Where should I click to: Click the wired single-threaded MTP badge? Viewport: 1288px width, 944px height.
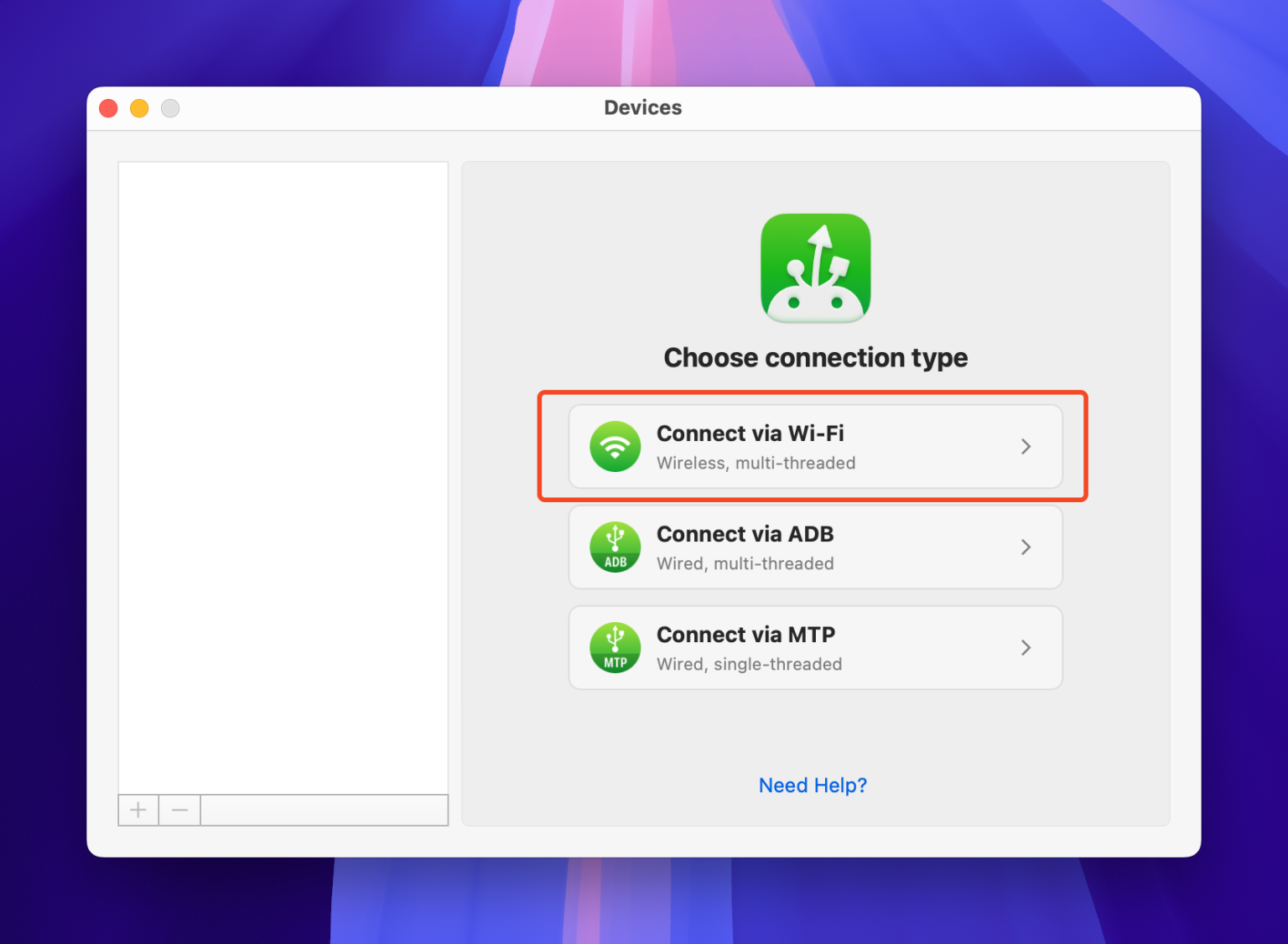pos(615,647)
